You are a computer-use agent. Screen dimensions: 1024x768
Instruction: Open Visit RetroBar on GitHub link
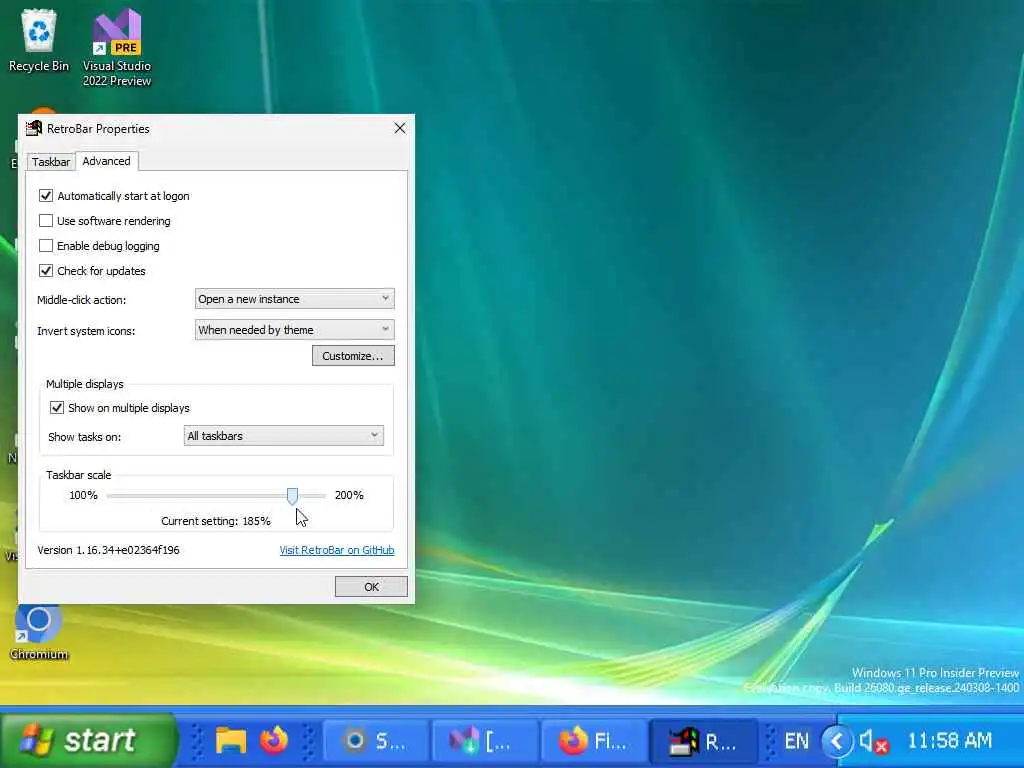pos(337,550)
